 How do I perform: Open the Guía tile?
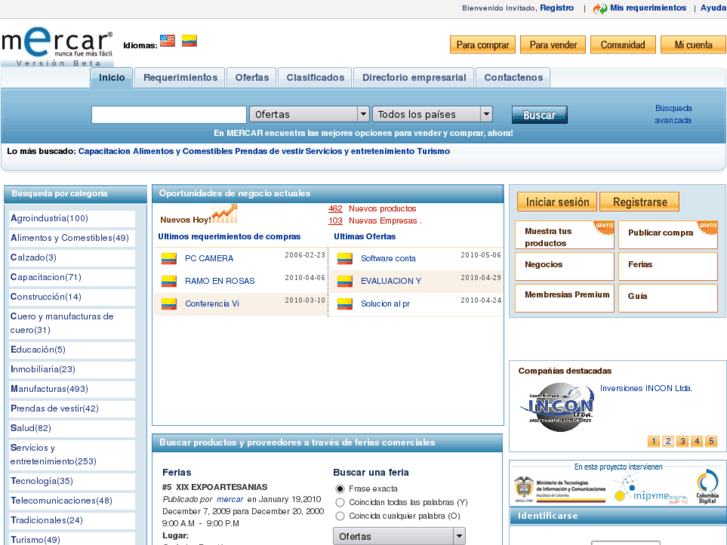click(668, 298)
